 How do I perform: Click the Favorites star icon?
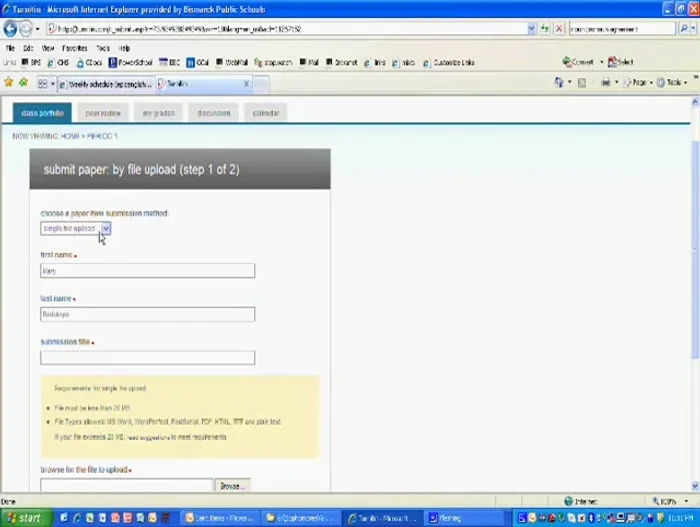click(9, 83)
